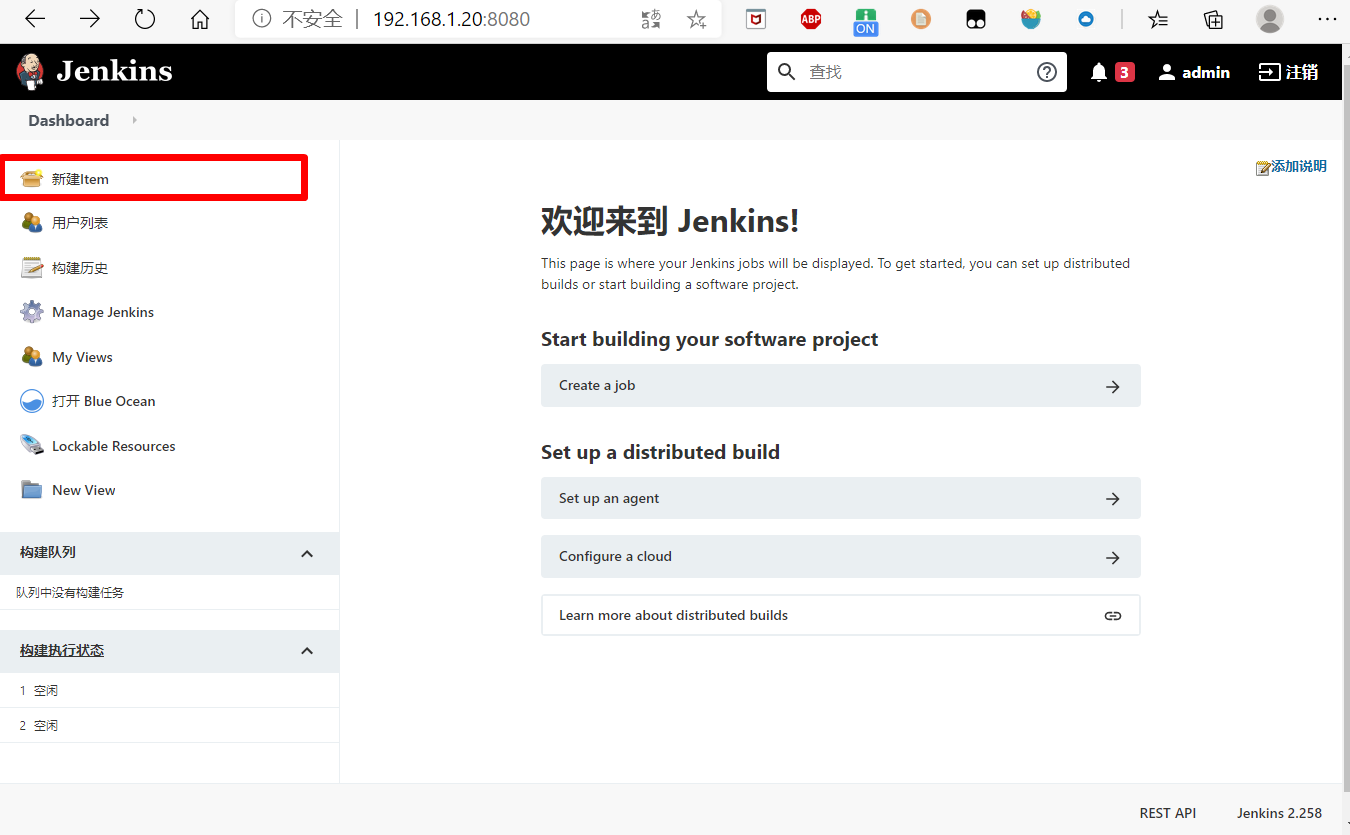
Task: Open the REST API link
Action: [x=1168, y=813]
